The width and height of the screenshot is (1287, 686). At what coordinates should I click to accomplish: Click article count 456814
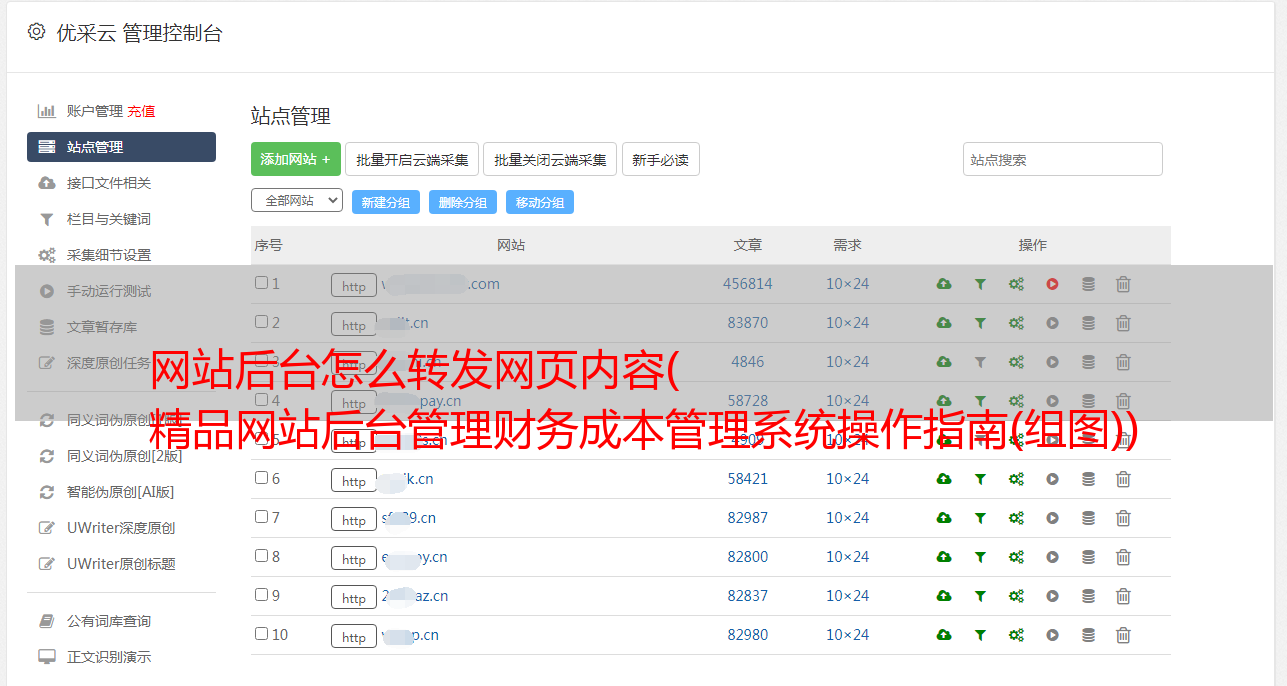tap(748, 284)
